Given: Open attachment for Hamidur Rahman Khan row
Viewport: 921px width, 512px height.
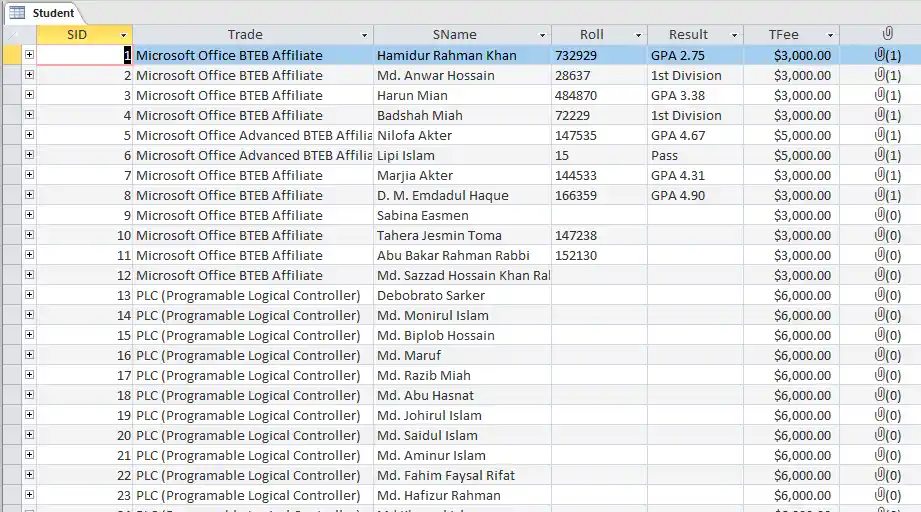Looking at the screenshot, I should pos(887,55).
